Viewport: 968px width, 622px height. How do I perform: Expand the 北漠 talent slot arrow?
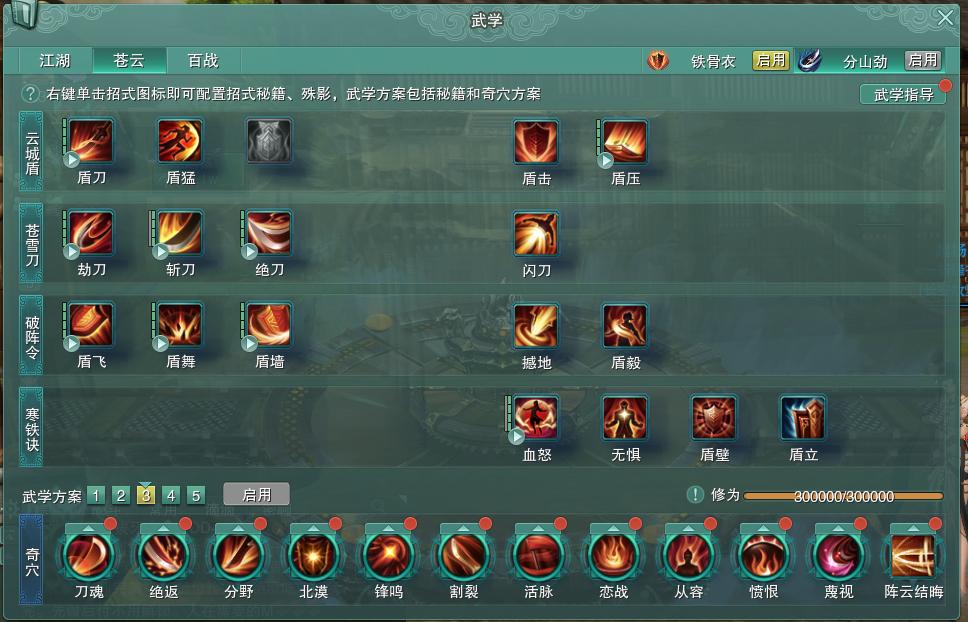(x=313, y=529)
